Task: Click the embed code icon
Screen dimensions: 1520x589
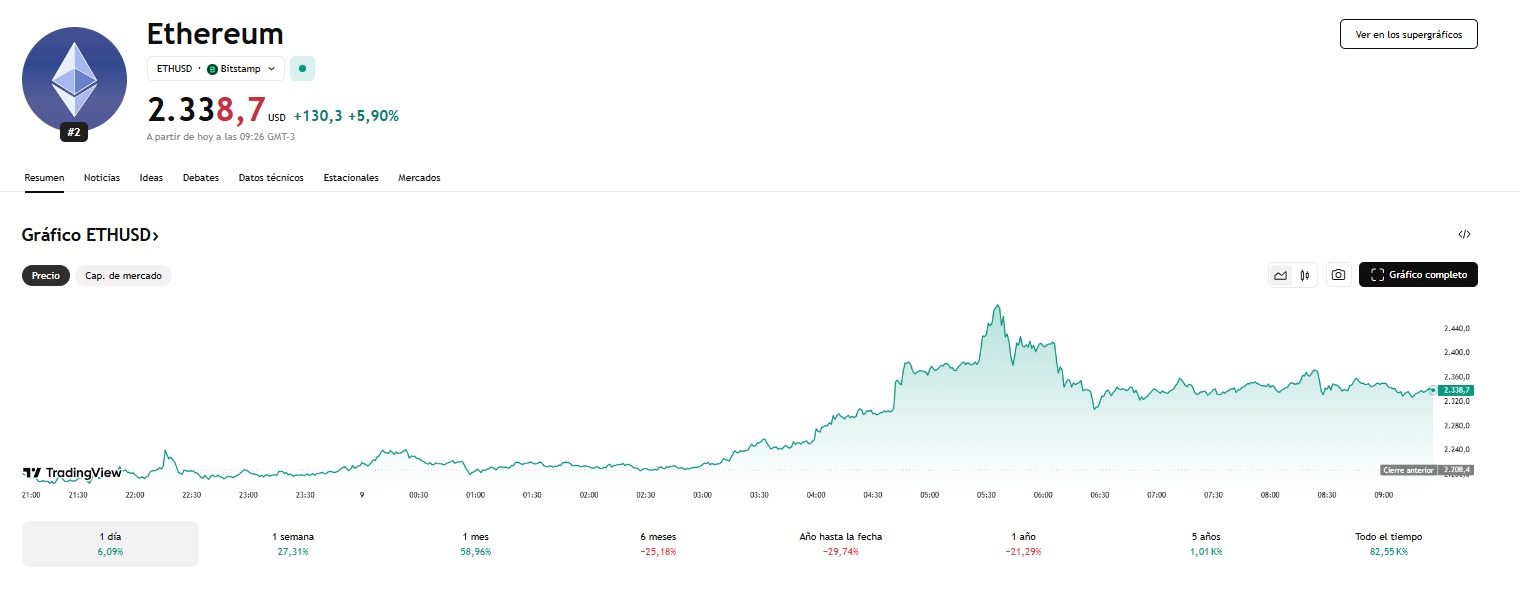Action: click(1464, 235)
